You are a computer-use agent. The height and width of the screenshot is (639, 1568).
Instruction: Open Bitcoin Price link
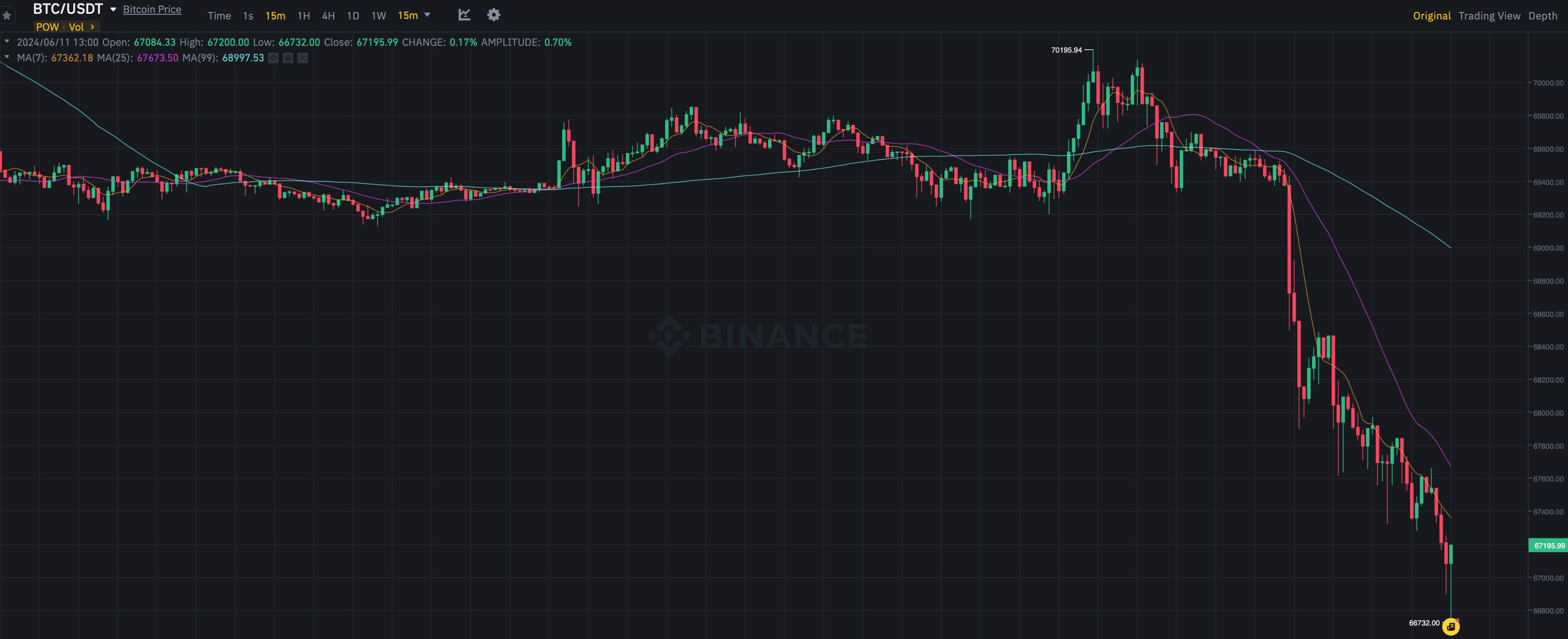tap(152, 9)
